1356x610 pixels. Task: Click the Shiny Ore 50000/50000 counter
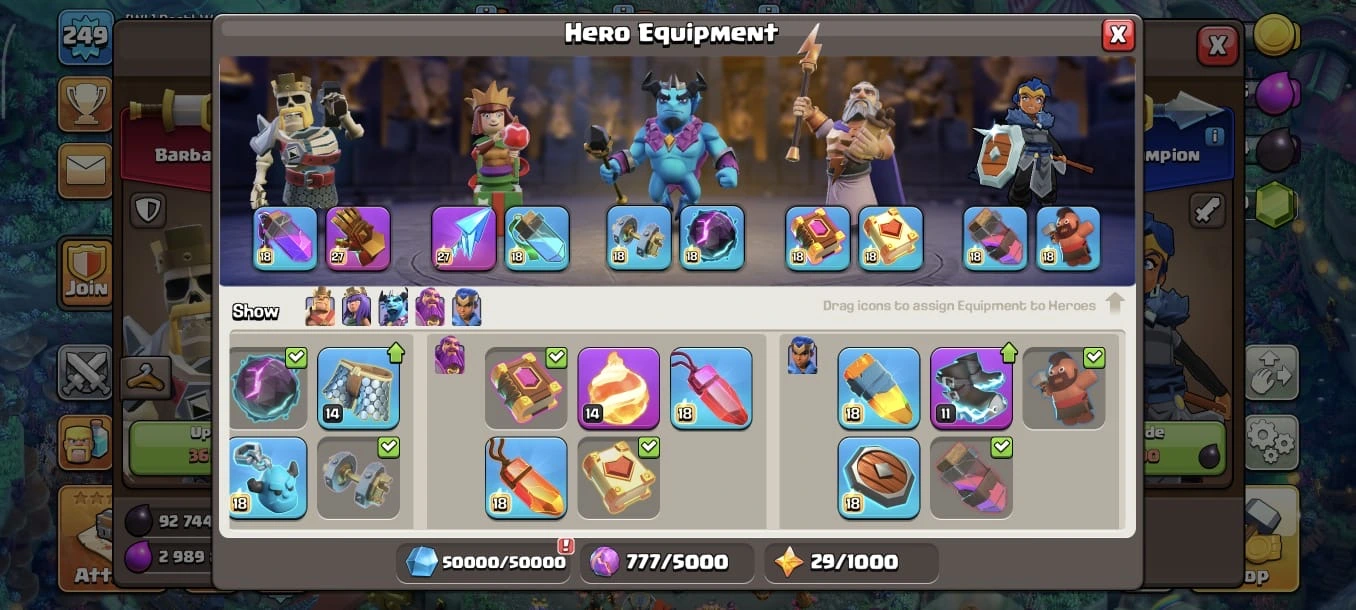click(485, 562)
